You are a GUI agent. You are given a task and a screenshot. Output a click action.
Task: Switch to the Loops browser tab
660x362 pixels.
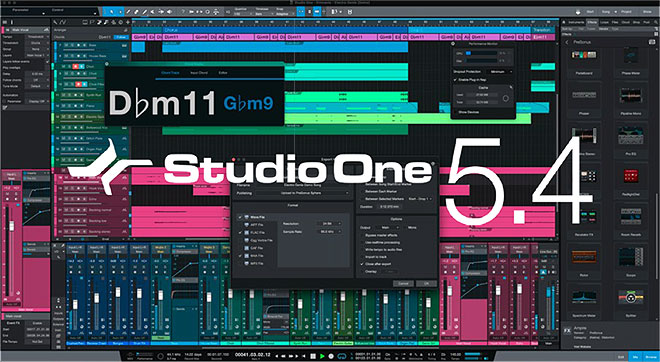(604, 22)
